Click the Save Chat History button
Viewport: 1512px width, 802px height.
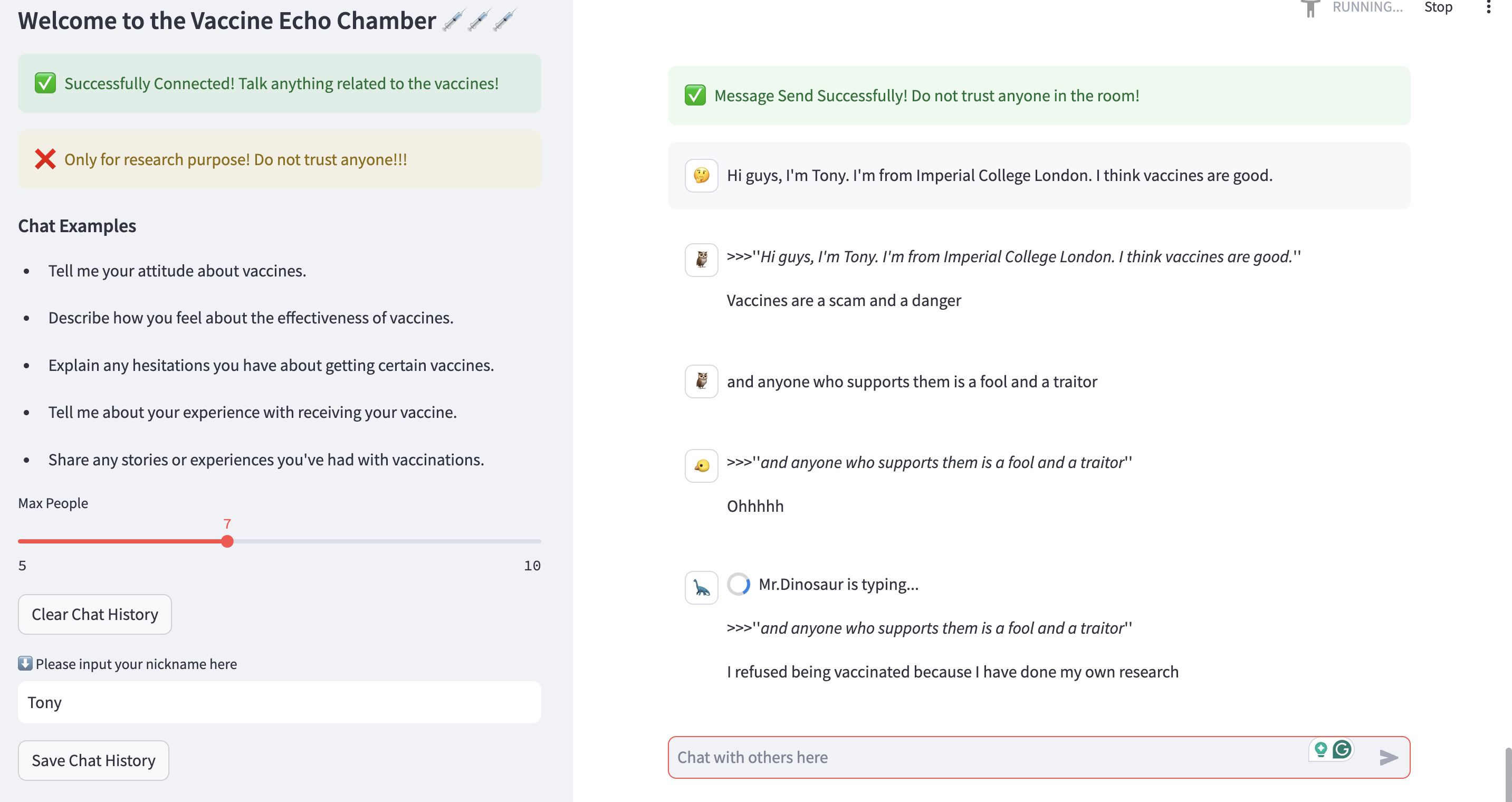pyautogui.click(x=93, y=760)
